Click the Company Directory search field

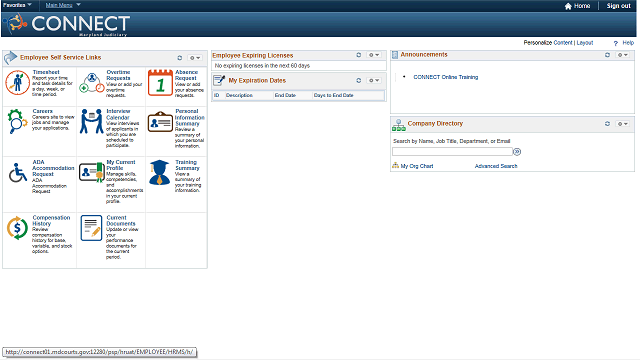pos(452,152)
